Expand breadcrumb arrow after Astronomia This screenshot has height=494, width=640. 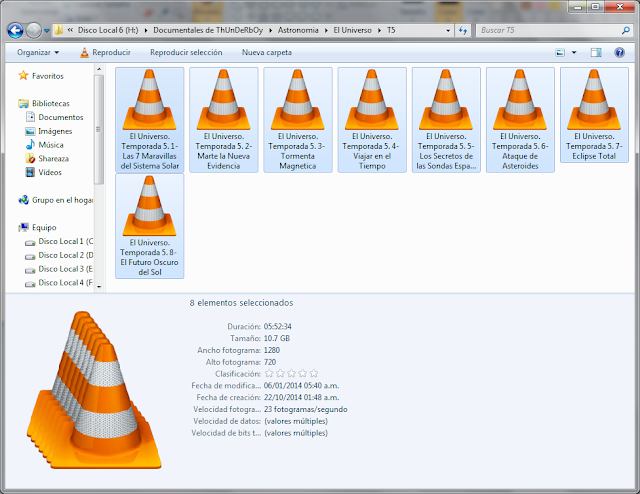click(x=326, y=30)
